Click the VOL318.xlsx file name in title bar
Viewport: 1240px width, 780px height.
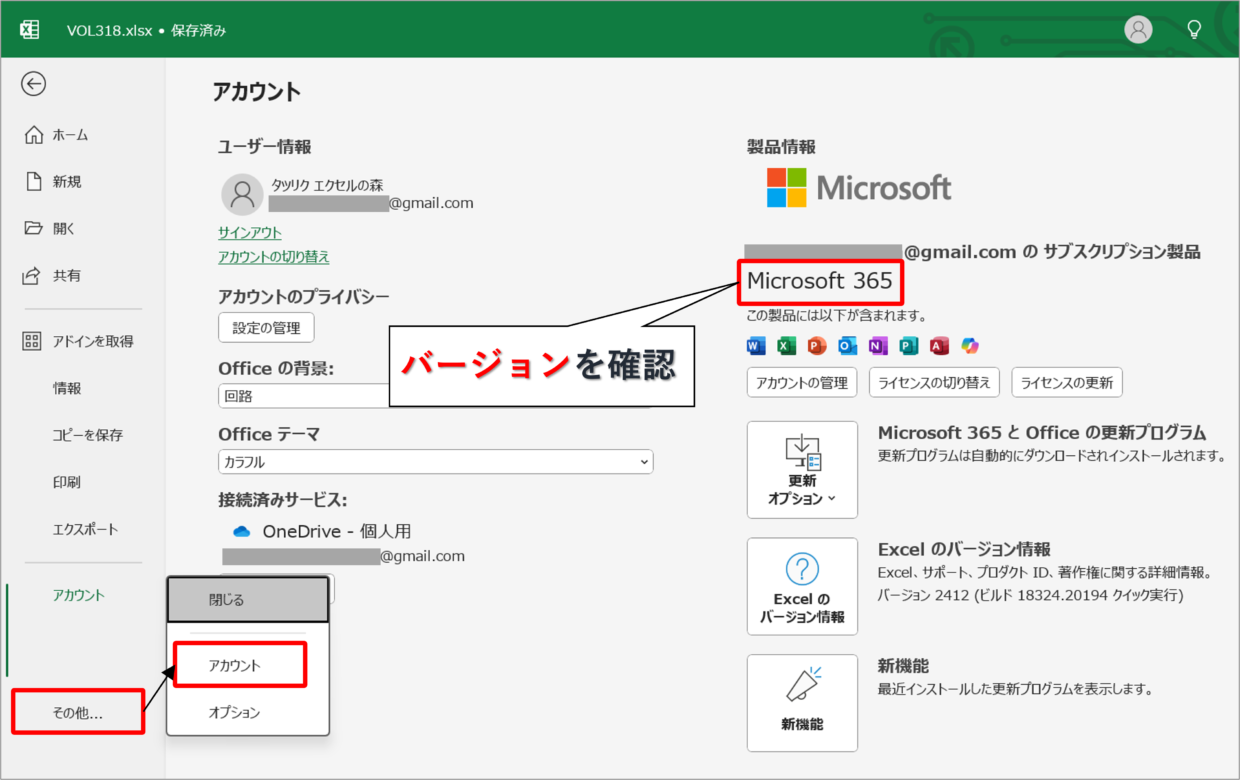click(110, 30)
